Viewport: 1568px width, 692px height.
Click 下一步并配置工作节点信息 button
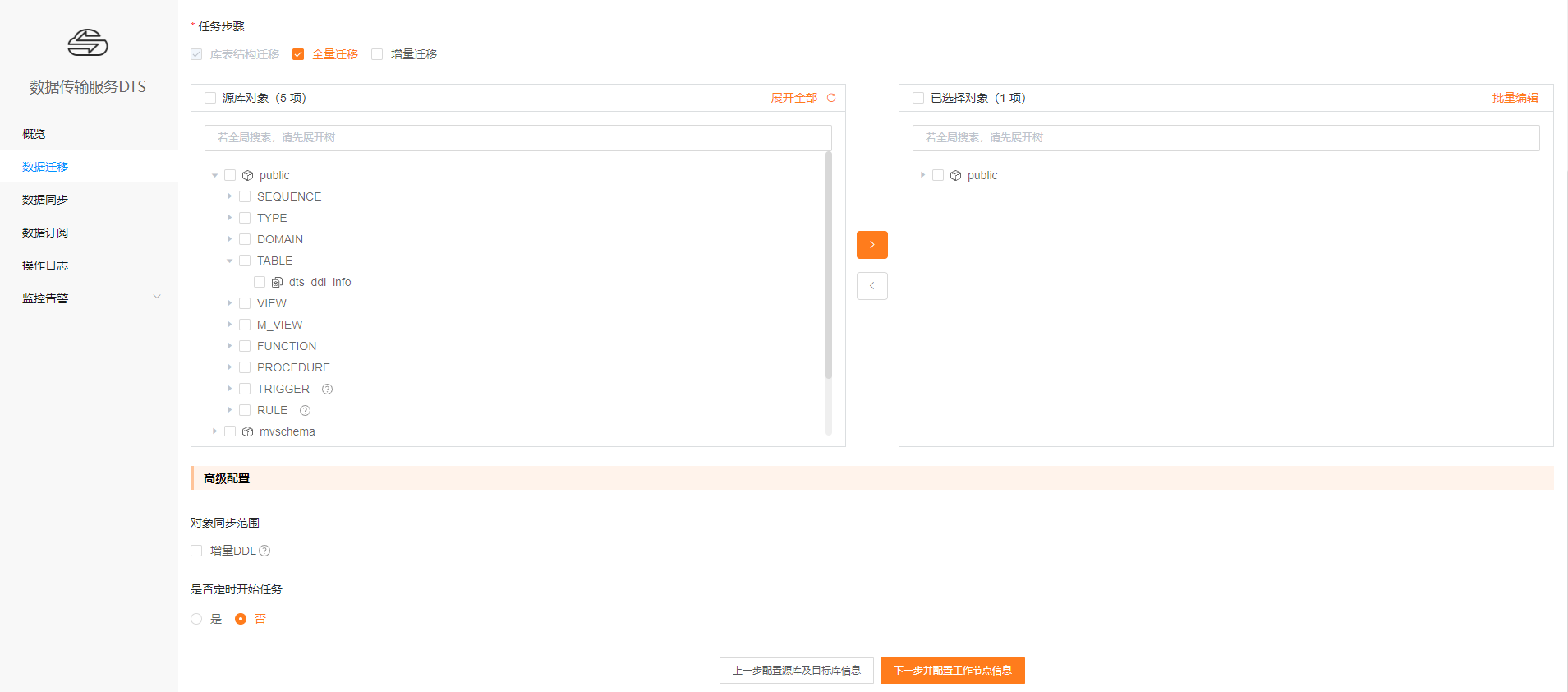(953, 671)
